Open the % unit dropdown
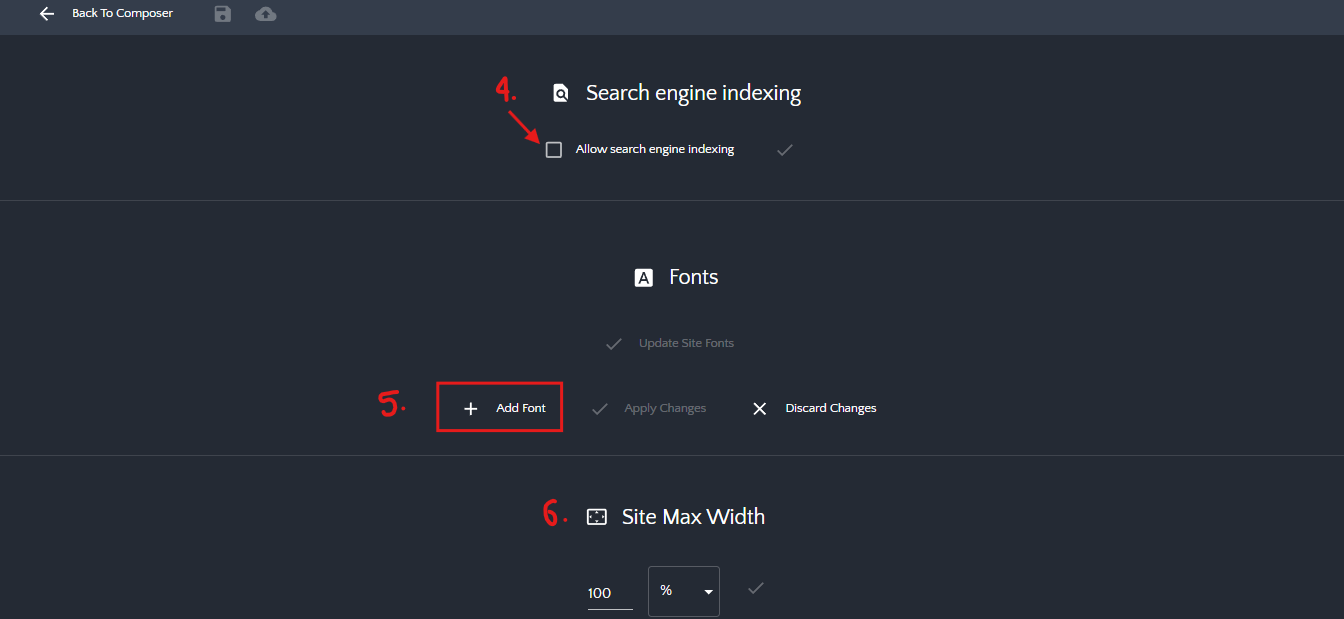 coord(684,591)
